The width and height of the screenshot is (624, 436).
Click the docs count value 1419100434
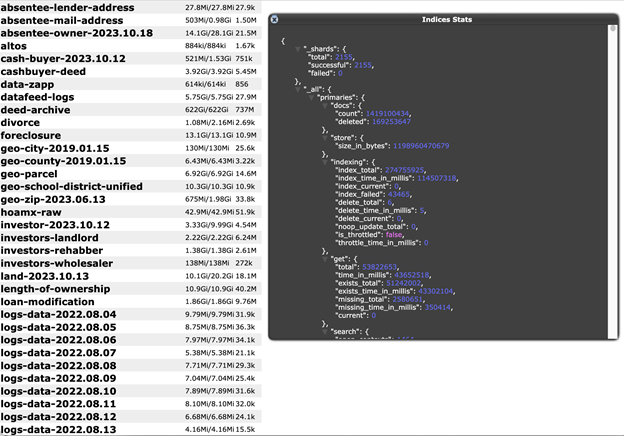[387, 114]
